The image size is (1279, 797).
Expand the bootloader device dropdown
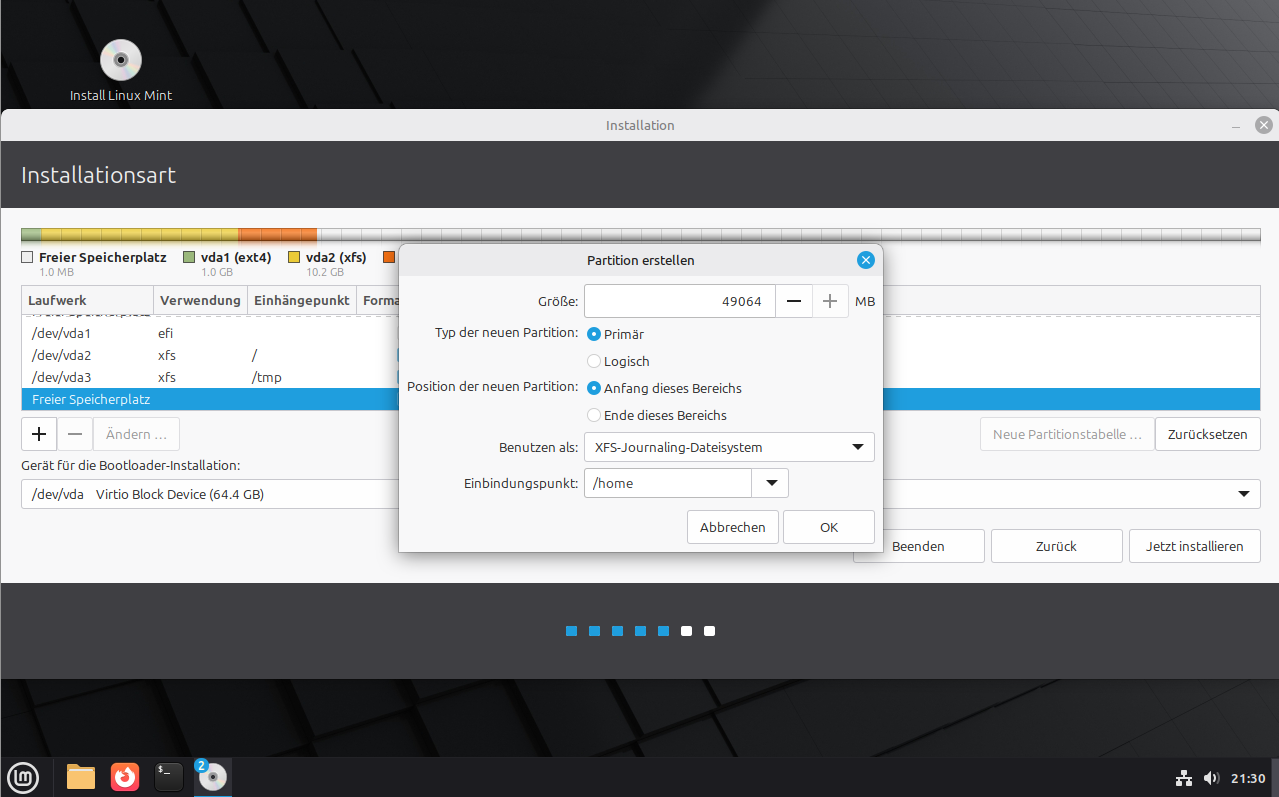click(1243, 494)
